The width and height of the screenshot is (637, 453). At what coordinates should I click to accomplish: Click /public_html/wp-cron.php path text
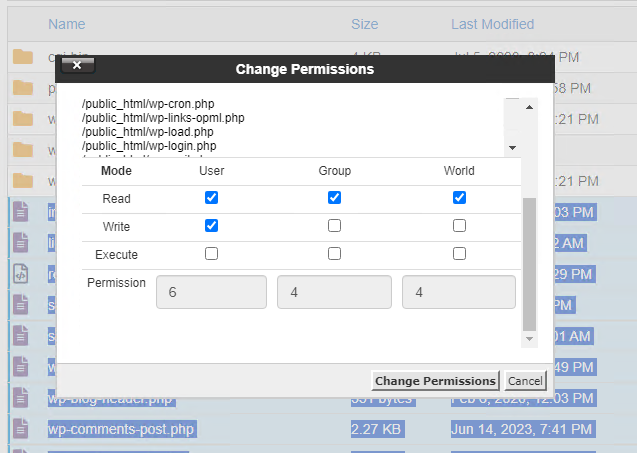[x=148, y=104]
